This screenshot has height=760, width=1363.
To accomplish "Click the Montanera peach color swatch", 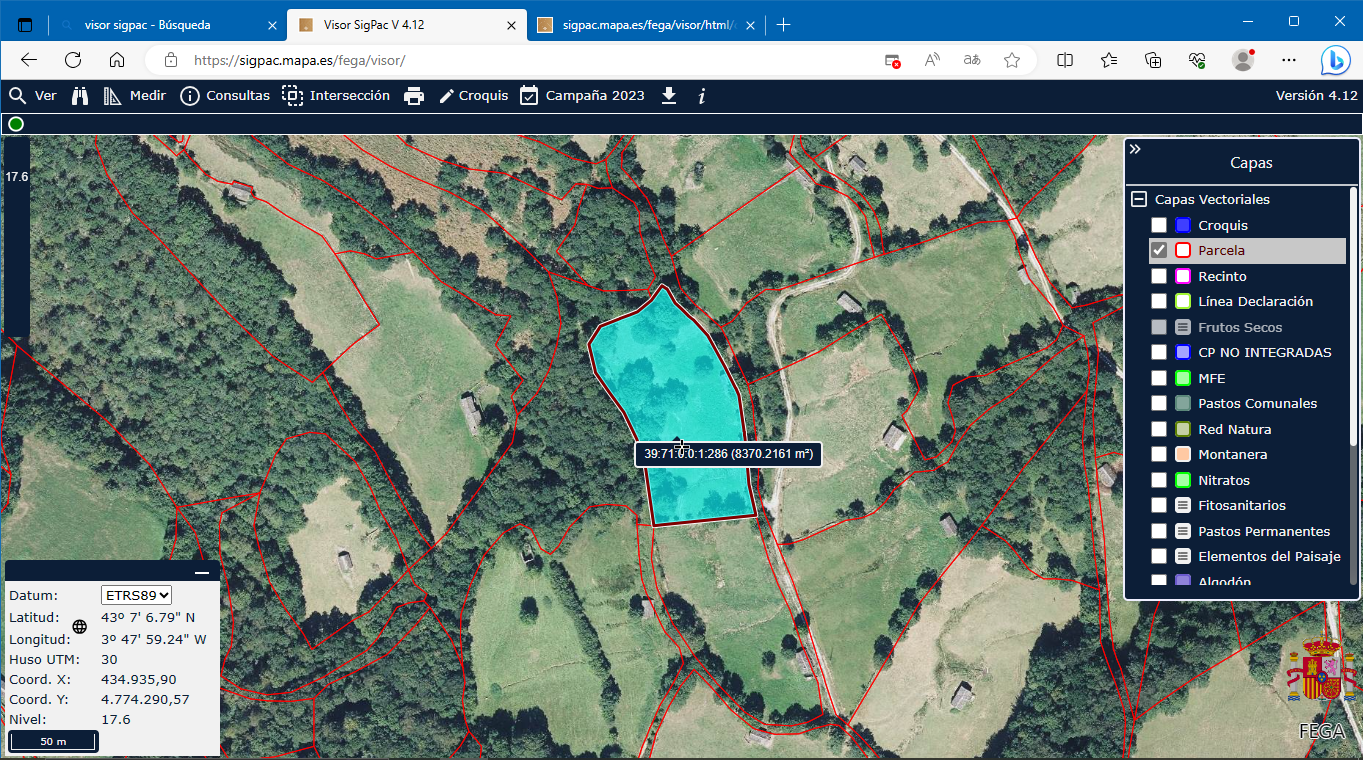I will tap(1183, 454).
